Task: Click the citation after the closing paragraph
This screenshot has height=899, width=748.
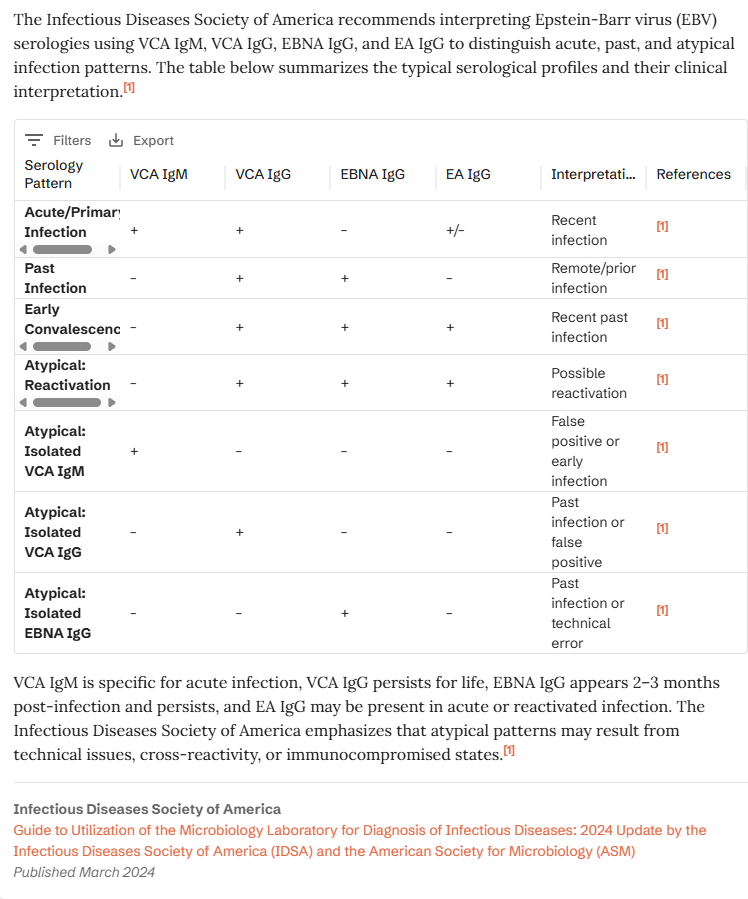Action: (509, 751)
